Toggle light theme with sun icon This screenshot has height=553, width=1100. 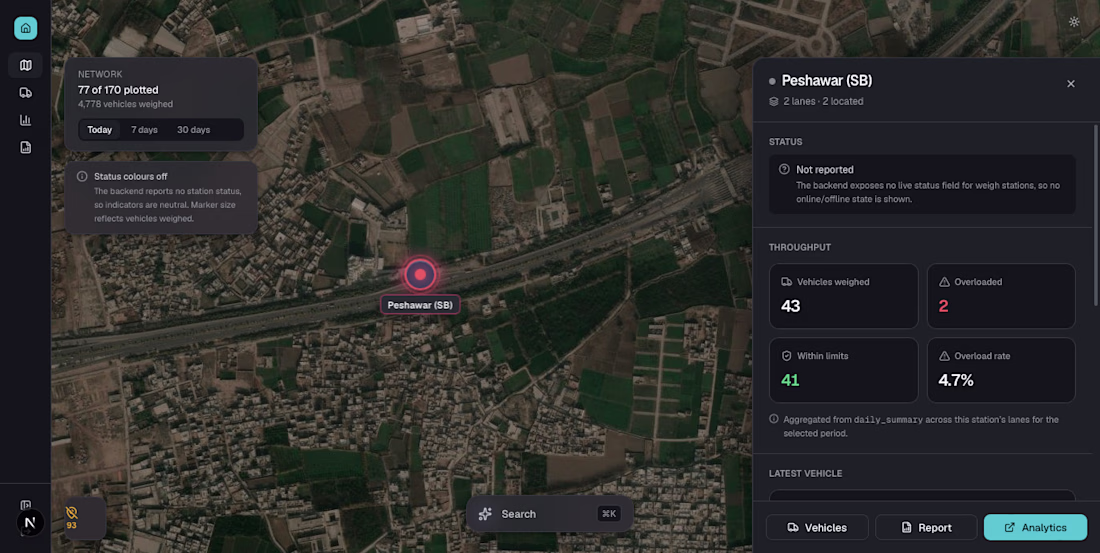pos(1074,22)
